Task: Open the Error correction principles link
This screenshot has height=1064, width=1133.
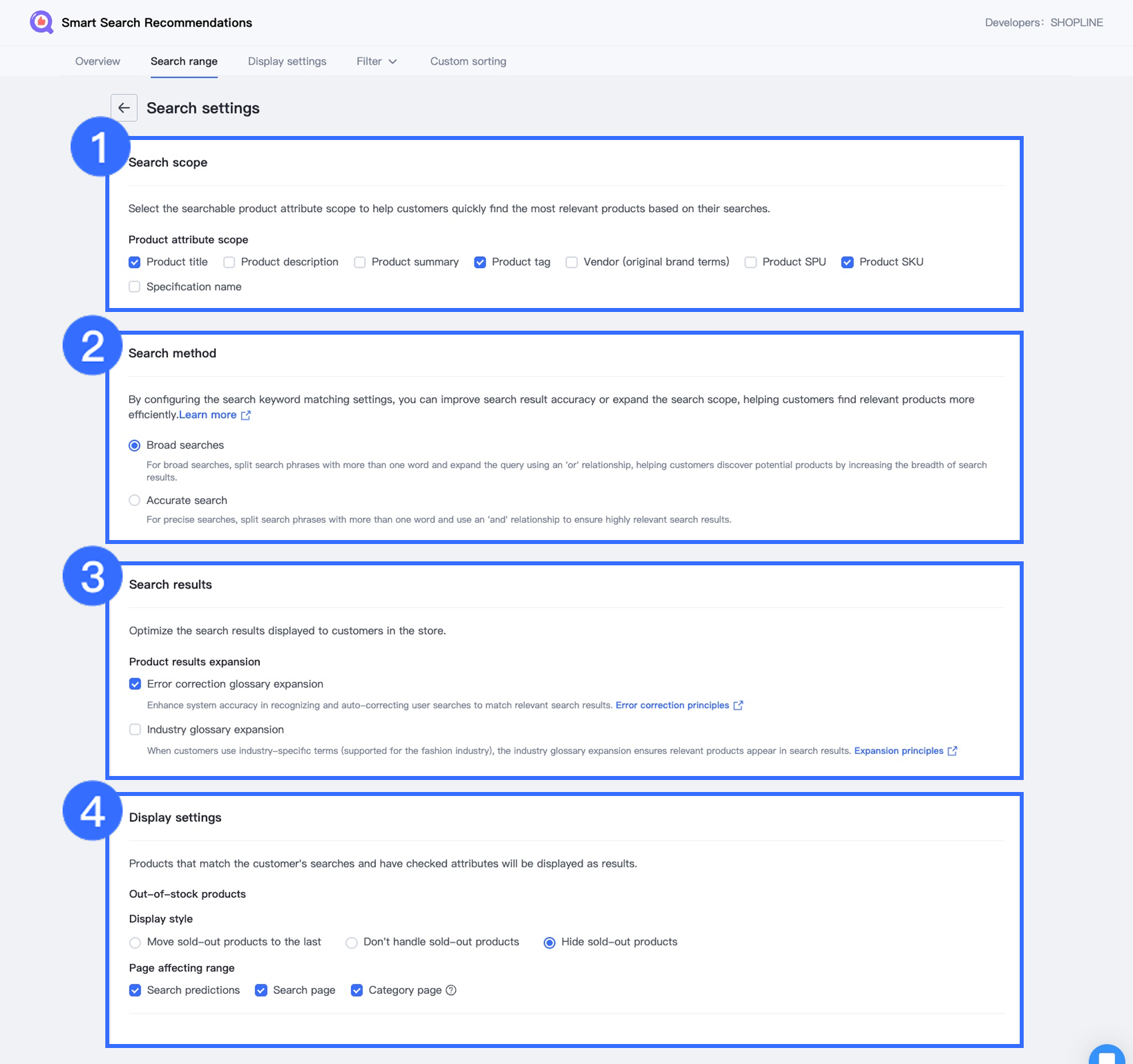Action: (x=672, y=705)
